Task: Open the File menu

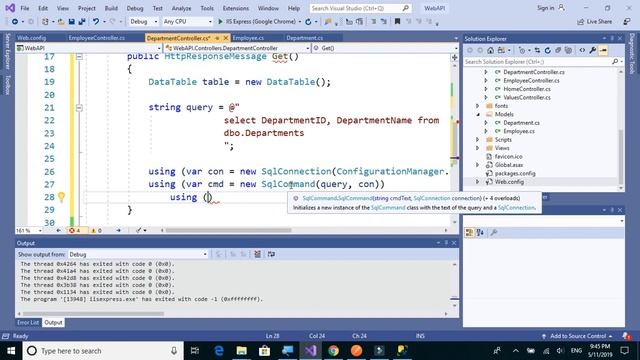Action: tap(24, 8)
